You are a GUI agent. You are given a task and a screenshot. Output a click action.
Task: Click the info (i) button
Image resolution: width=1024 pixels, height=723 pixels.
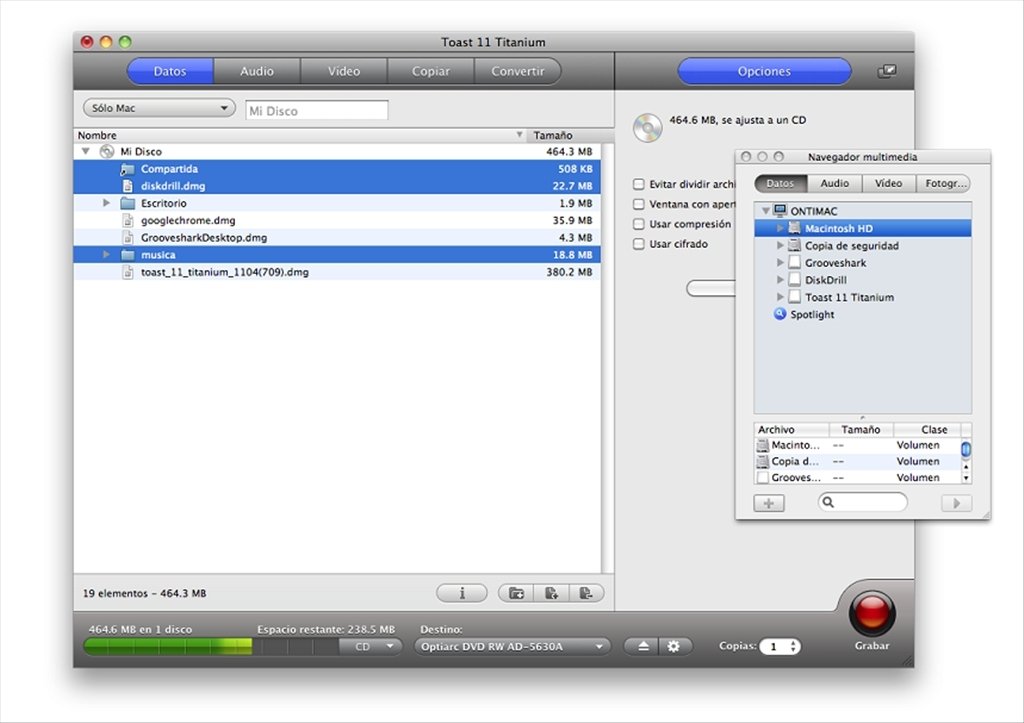click(462, 593)
